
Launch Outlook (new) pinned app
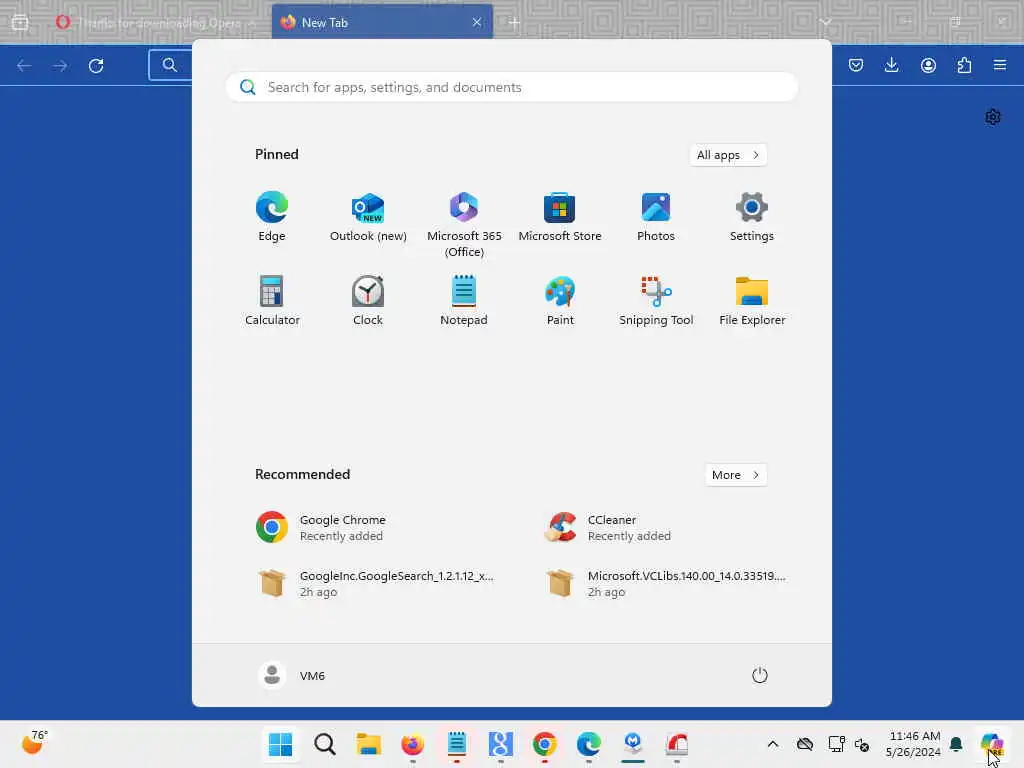pyautogui.click(x=368, y=217)
